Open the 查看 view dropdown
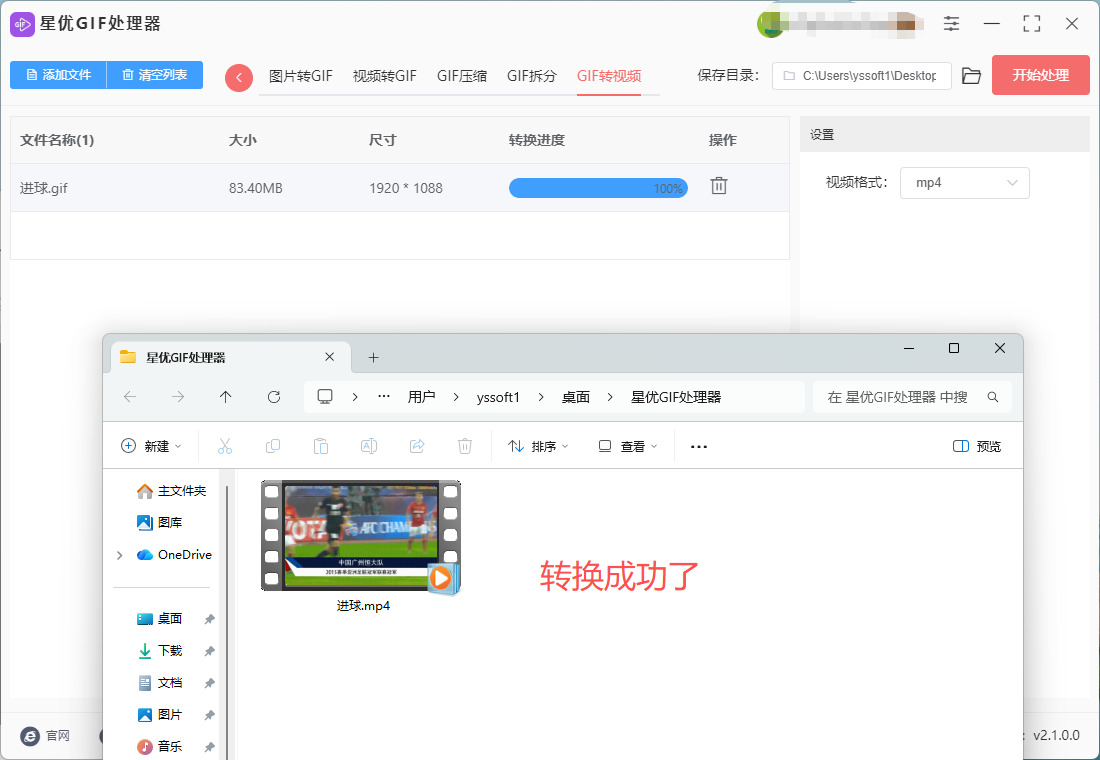 [628, 447]
